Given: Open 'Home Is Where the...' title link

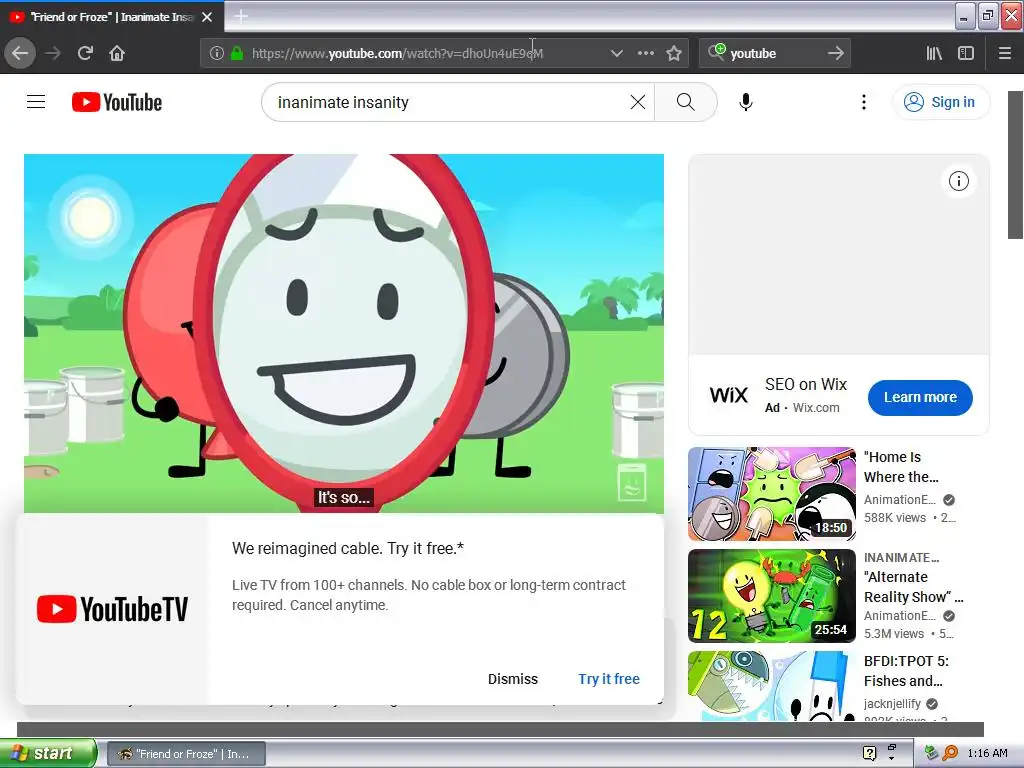Looking at the screenshot, I should (x=901, y=467).
